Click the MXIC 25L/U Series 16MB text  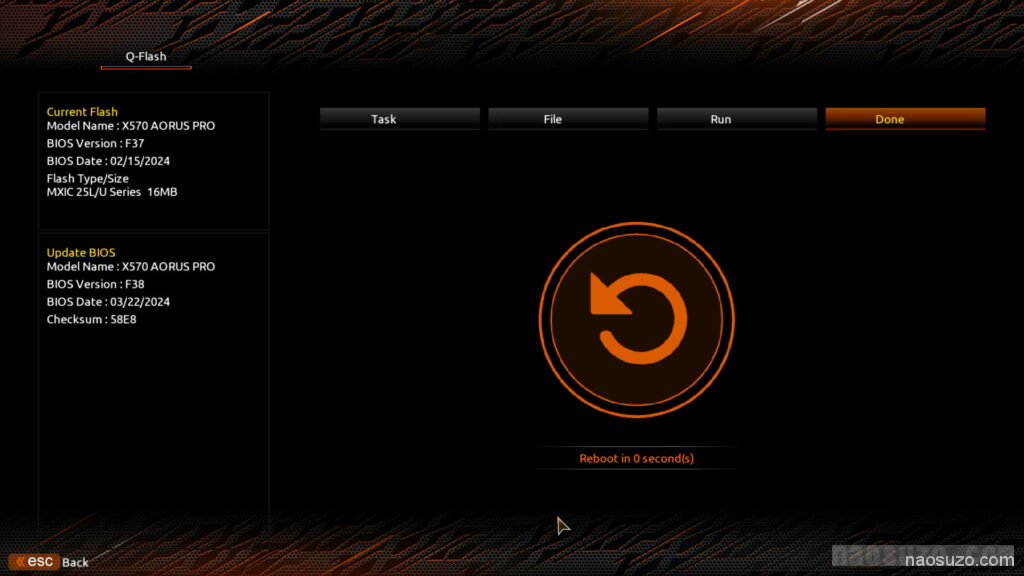pyautogui.click(x=112, y=192)
